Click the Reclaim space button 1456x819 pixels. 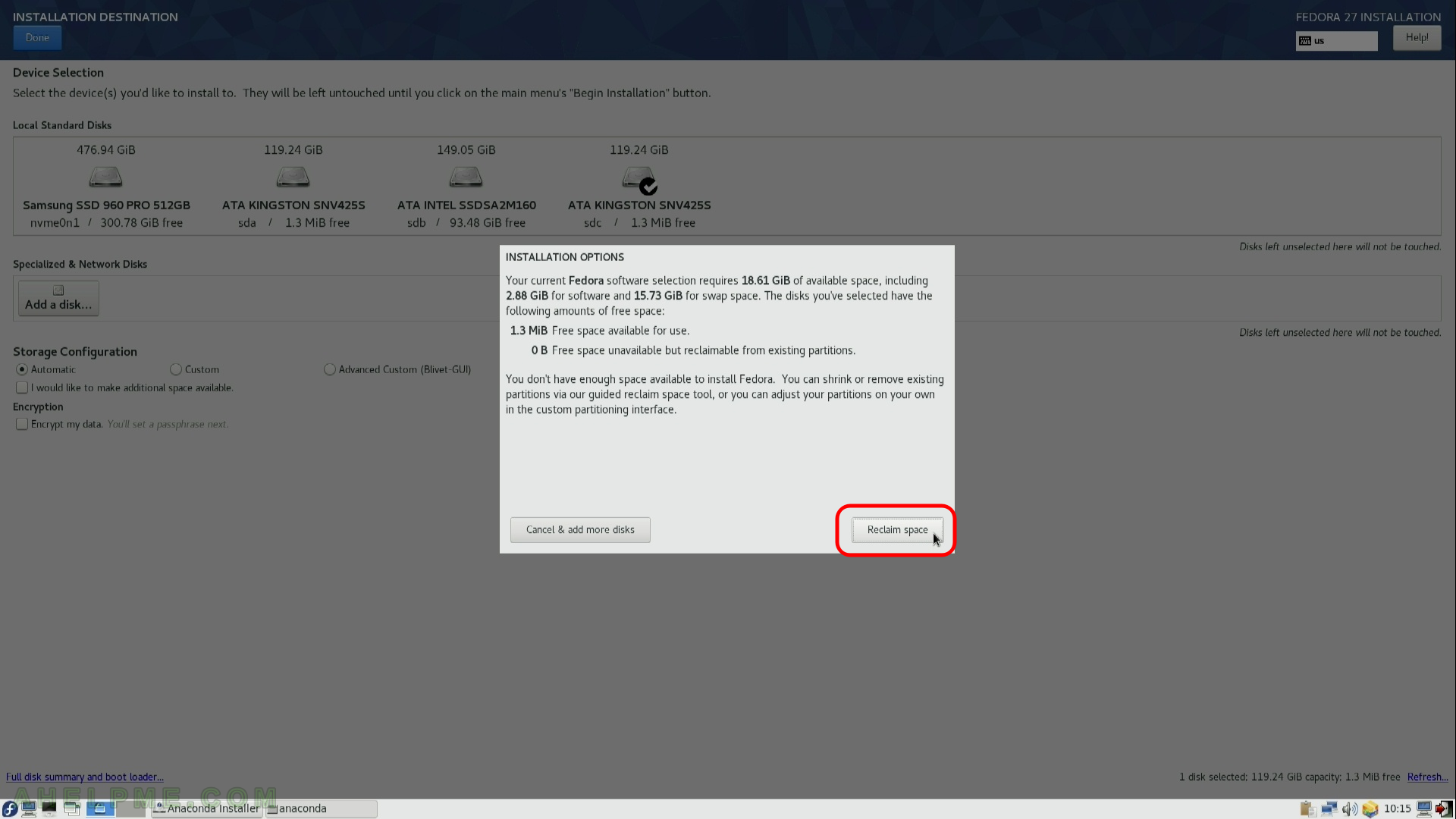897,530
